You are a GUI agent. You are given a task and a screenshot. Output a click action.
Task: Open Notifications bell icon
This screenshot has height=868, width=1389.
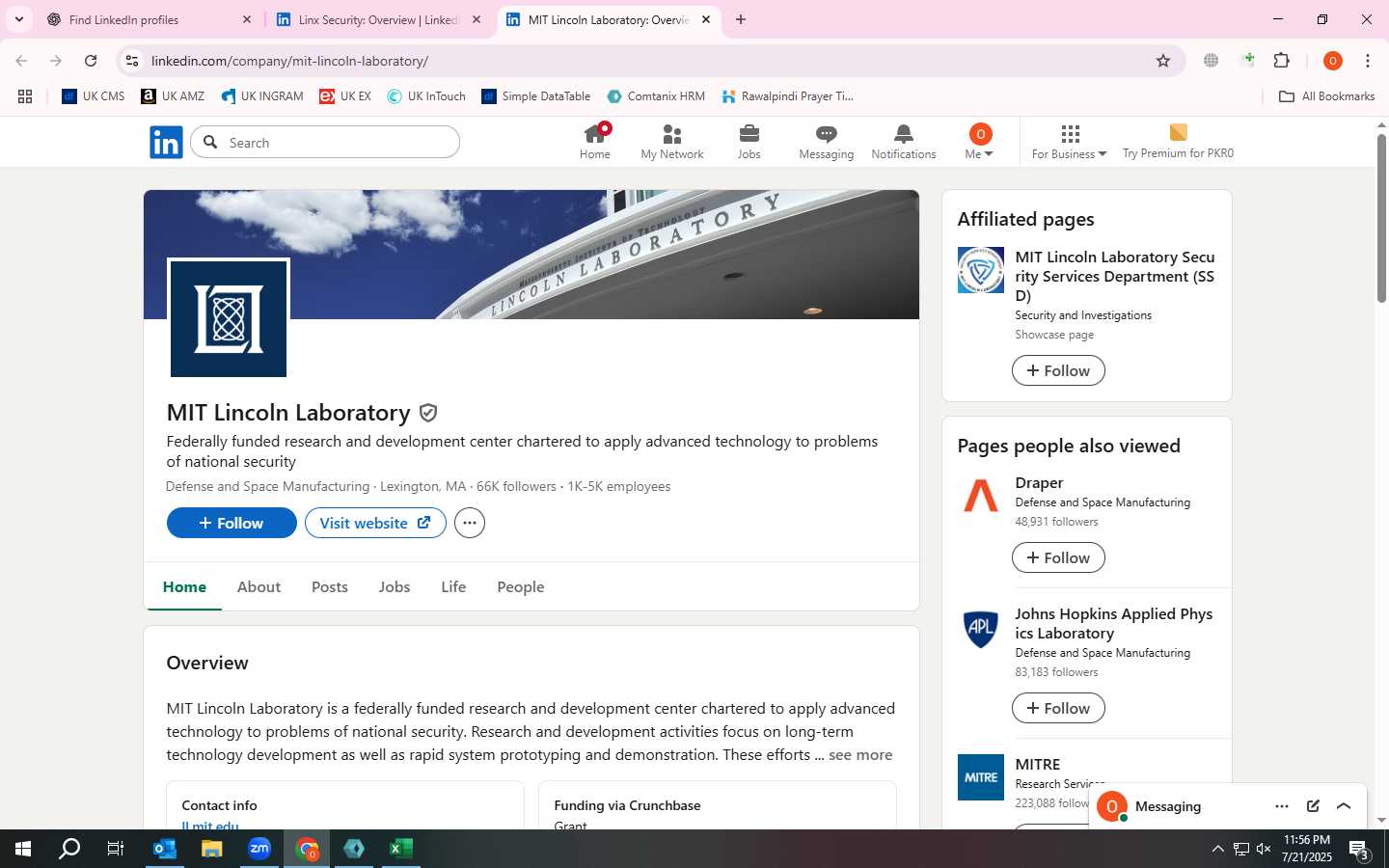pos(904,142)
